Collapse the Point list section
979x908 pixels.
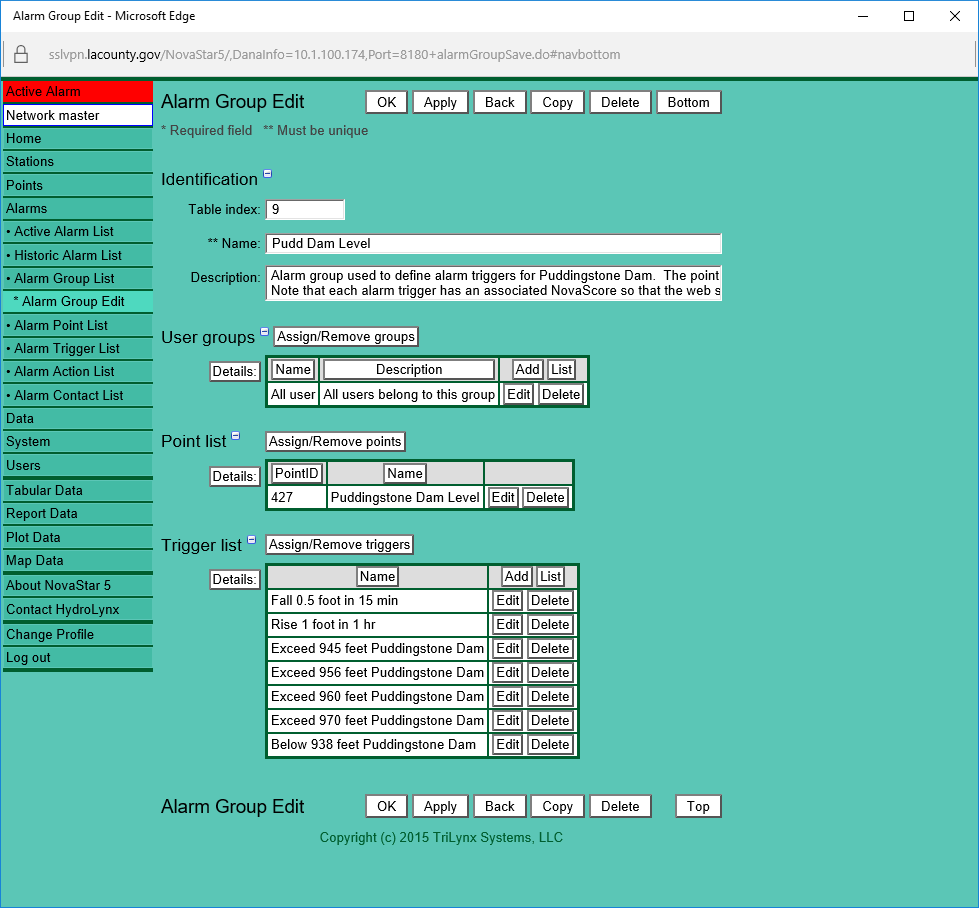click(x=235, y=436)
